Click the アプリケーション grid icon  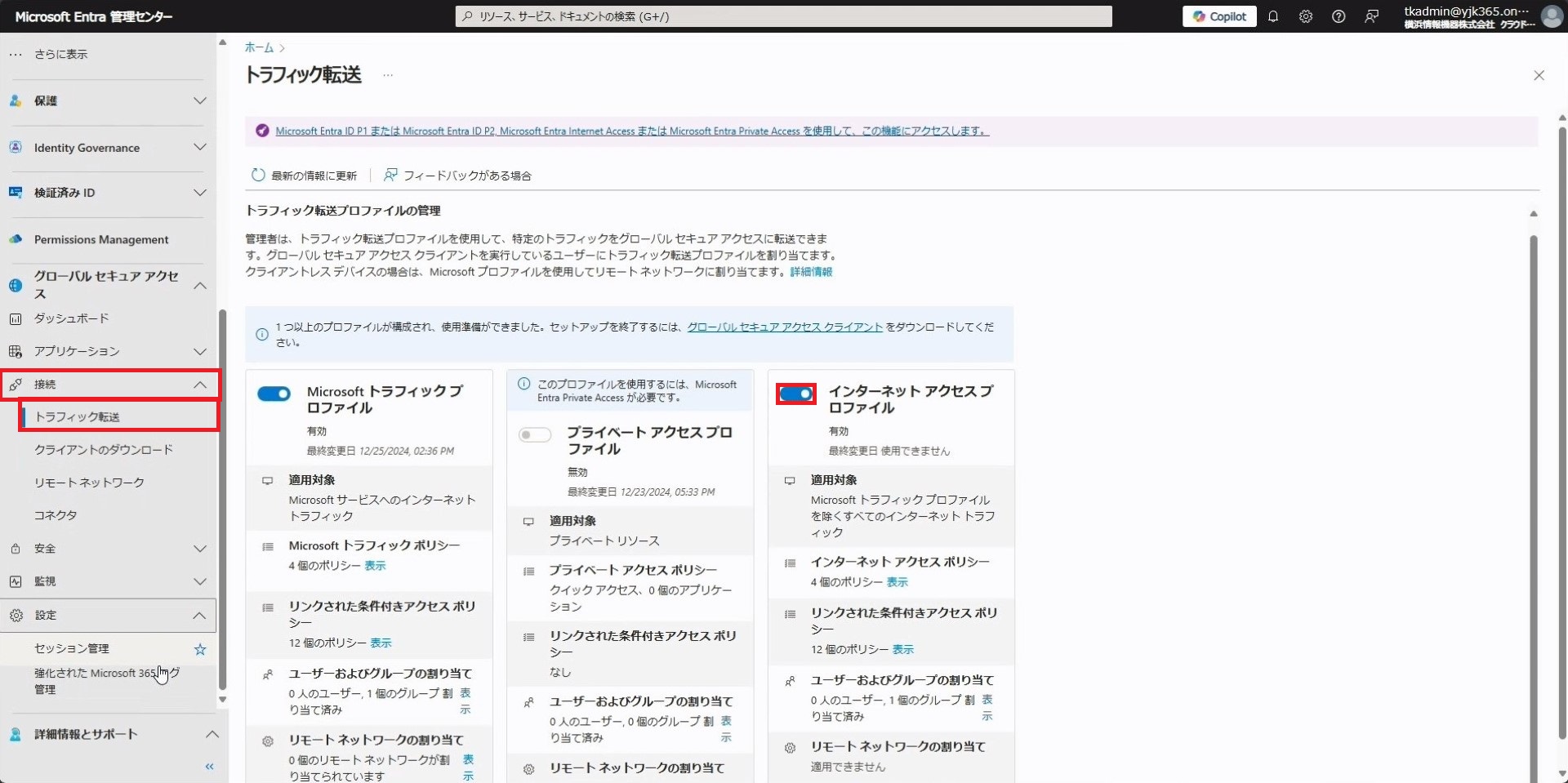pos(16,352)
